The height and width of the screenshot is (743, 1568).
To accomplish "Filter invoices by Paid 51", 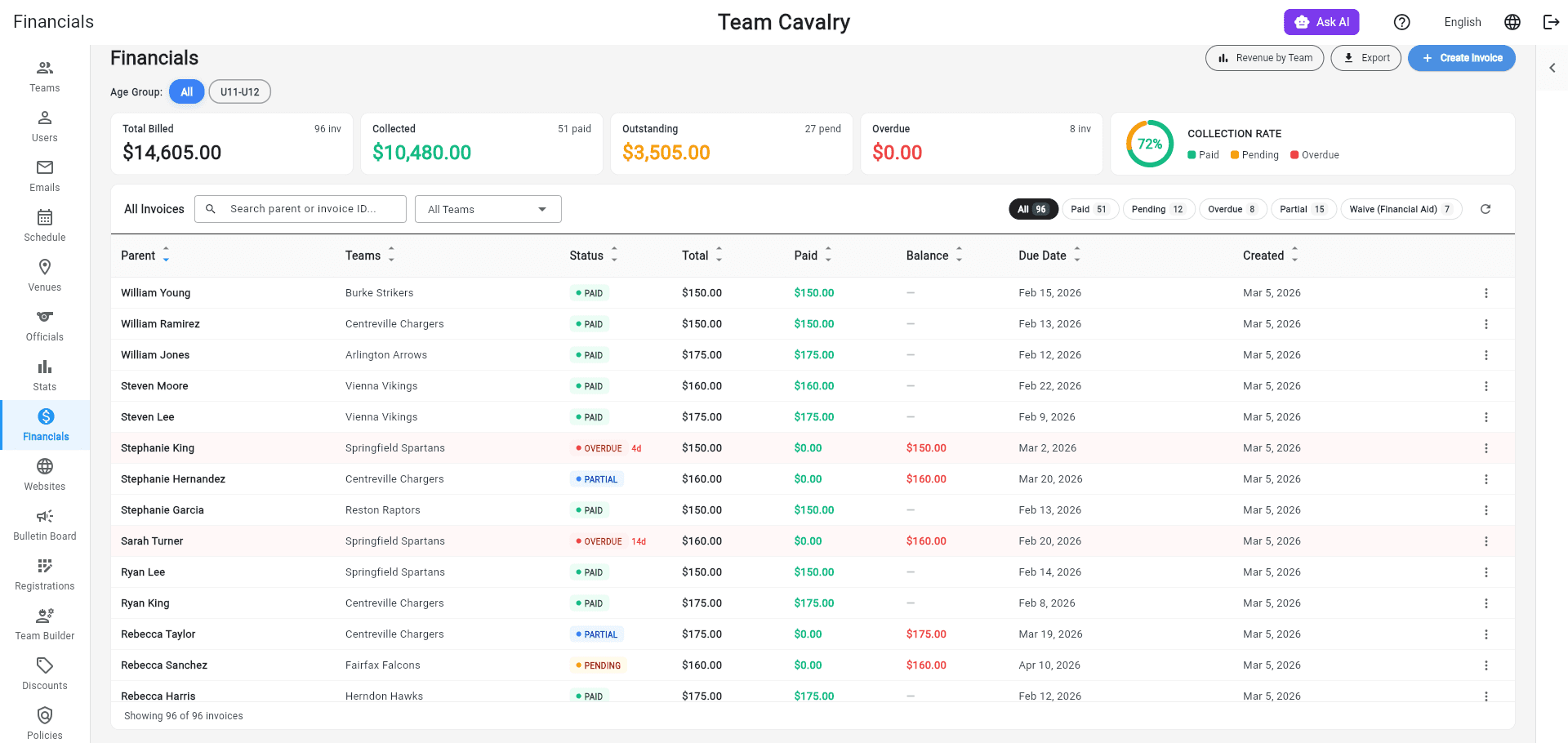I will point(1090,209).
